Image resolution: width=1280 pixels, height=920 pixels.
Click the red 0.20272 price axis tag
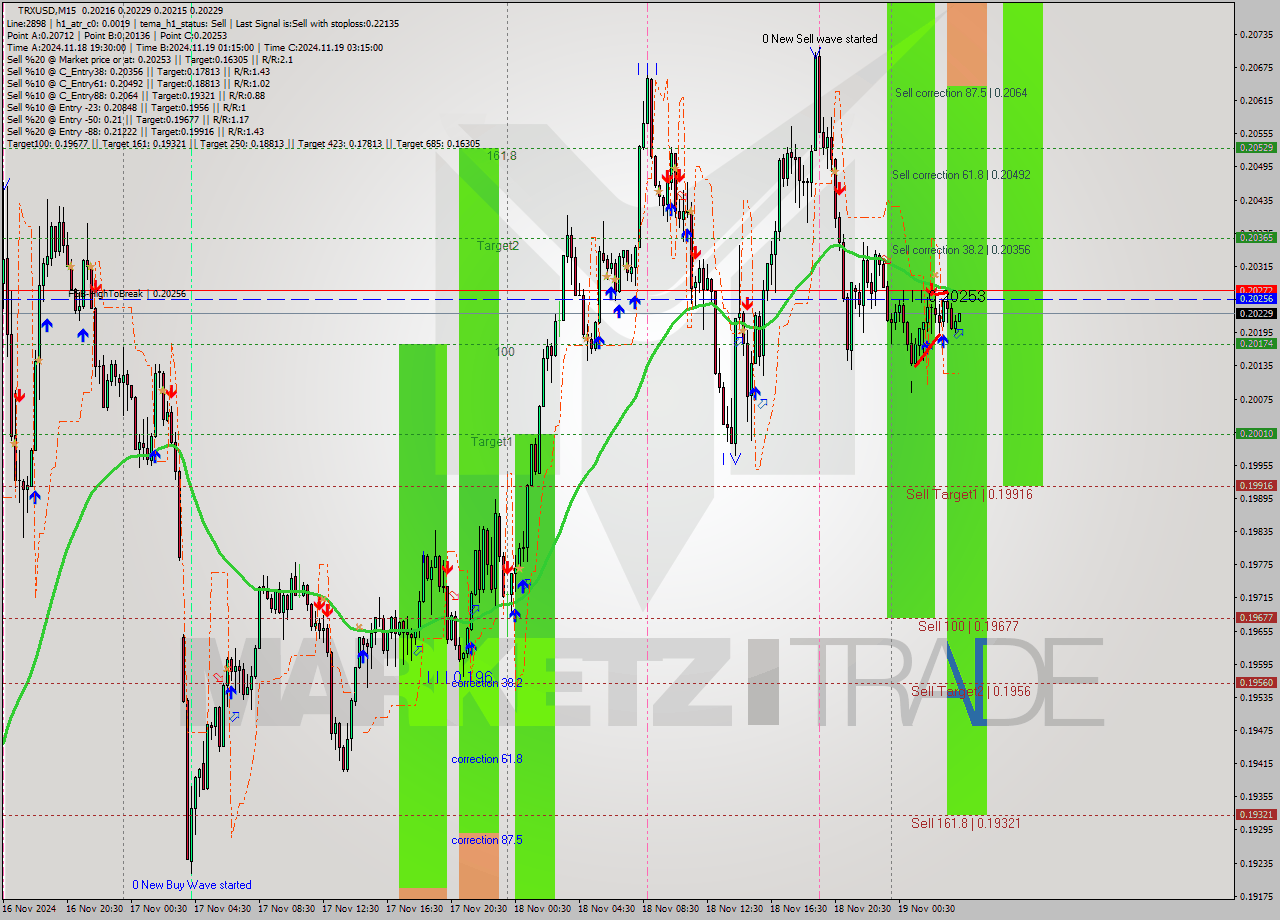coord(1256,290)
